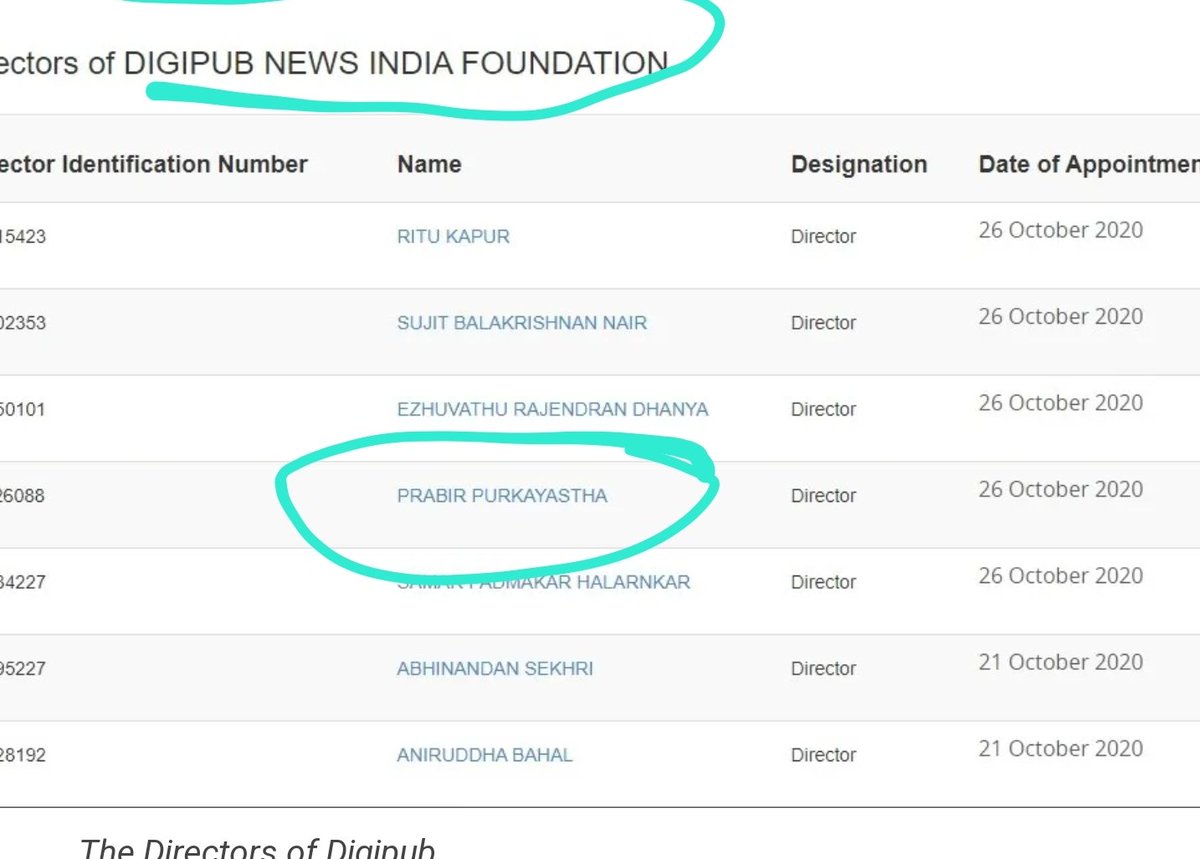Viewport: 1200px width, 859px height.
Task: Click the DIN ending 15423
Action: coord(23,237)
